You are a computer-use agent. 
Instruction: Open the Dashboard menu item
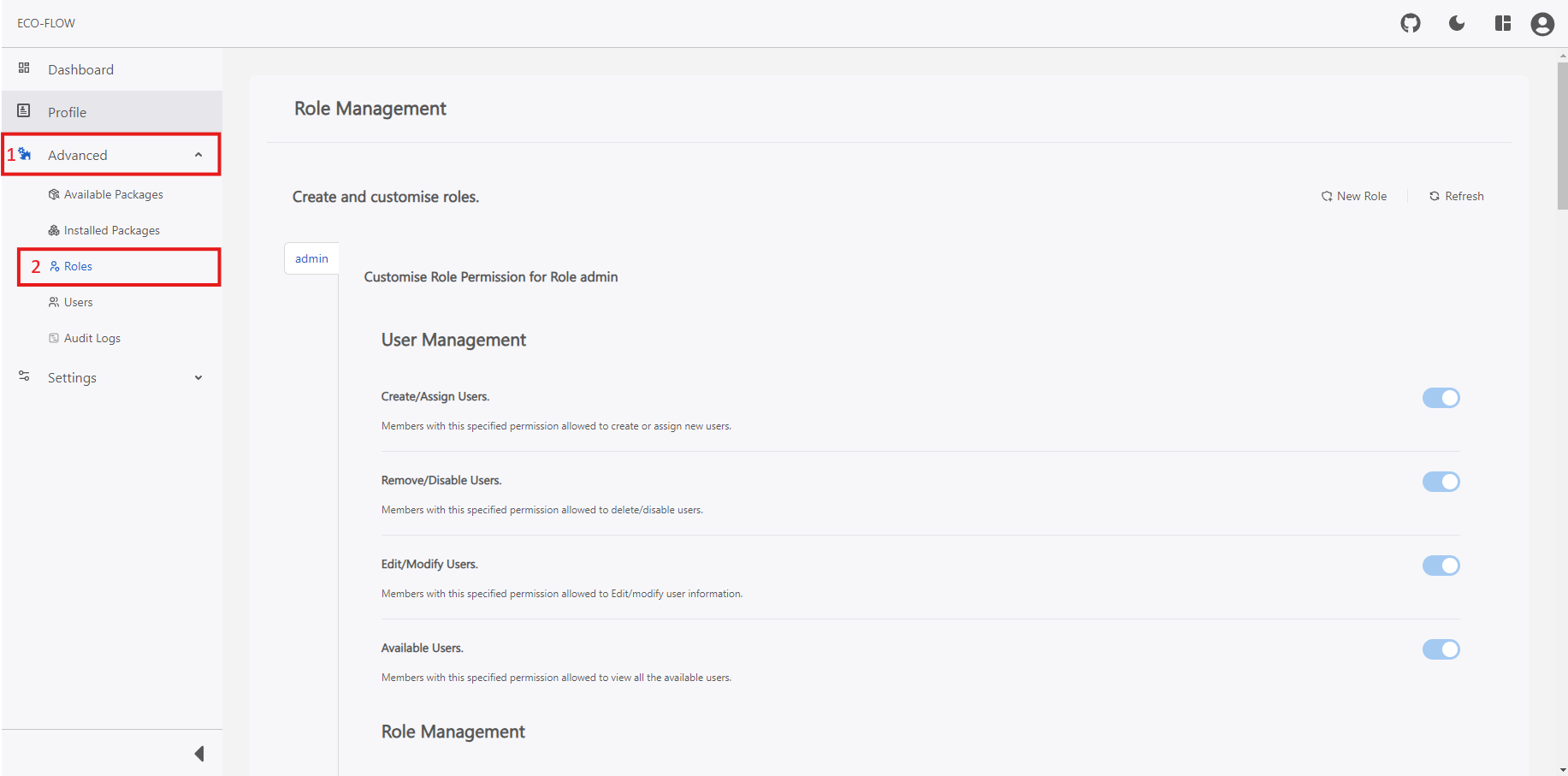pos(112,69)
